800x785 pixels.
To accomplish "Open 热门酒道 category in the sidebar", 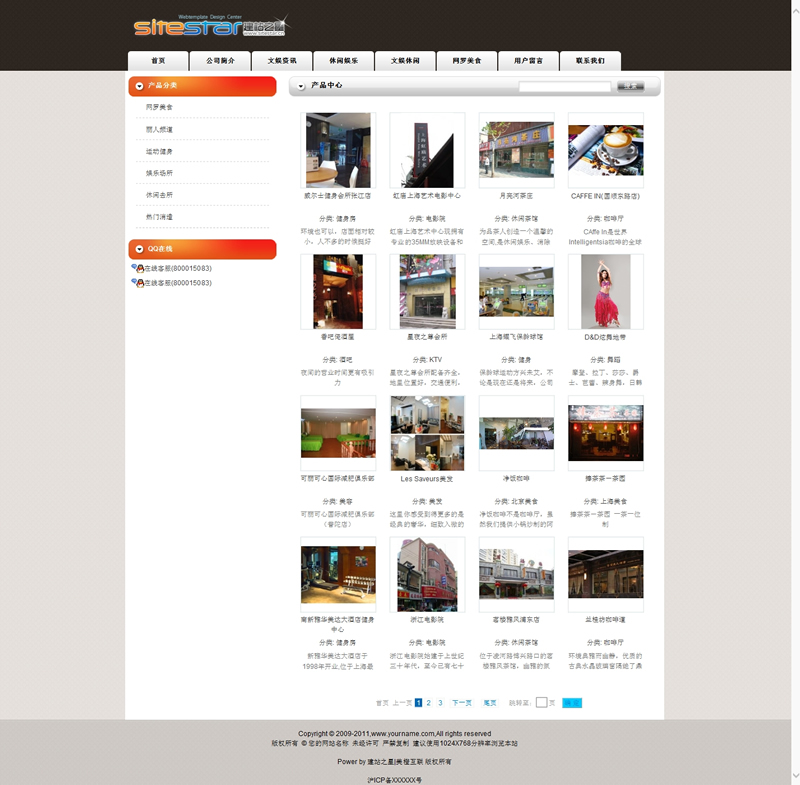I will (159, 217).
